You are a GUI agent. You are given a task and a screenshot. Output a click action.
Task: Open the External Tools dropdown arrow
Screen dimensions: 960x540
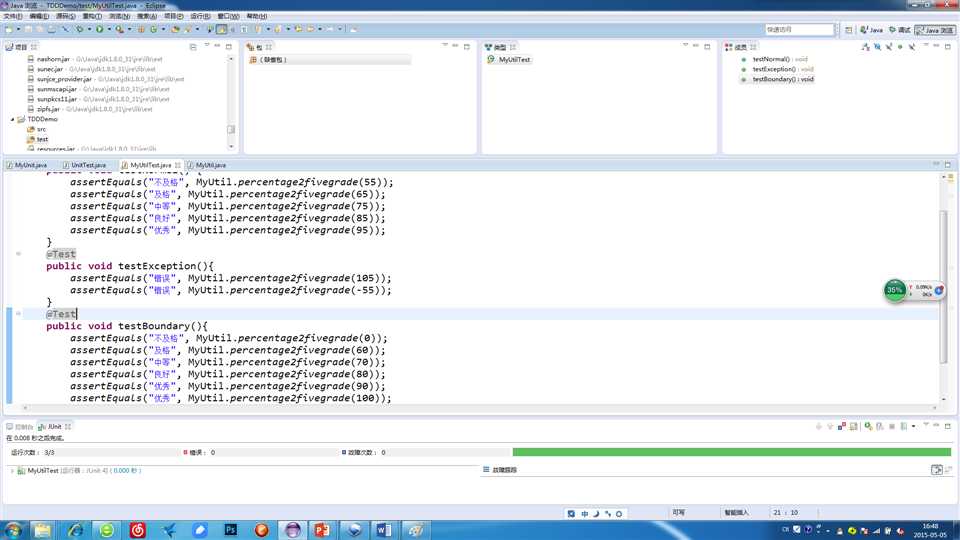[x=129, y=29]
